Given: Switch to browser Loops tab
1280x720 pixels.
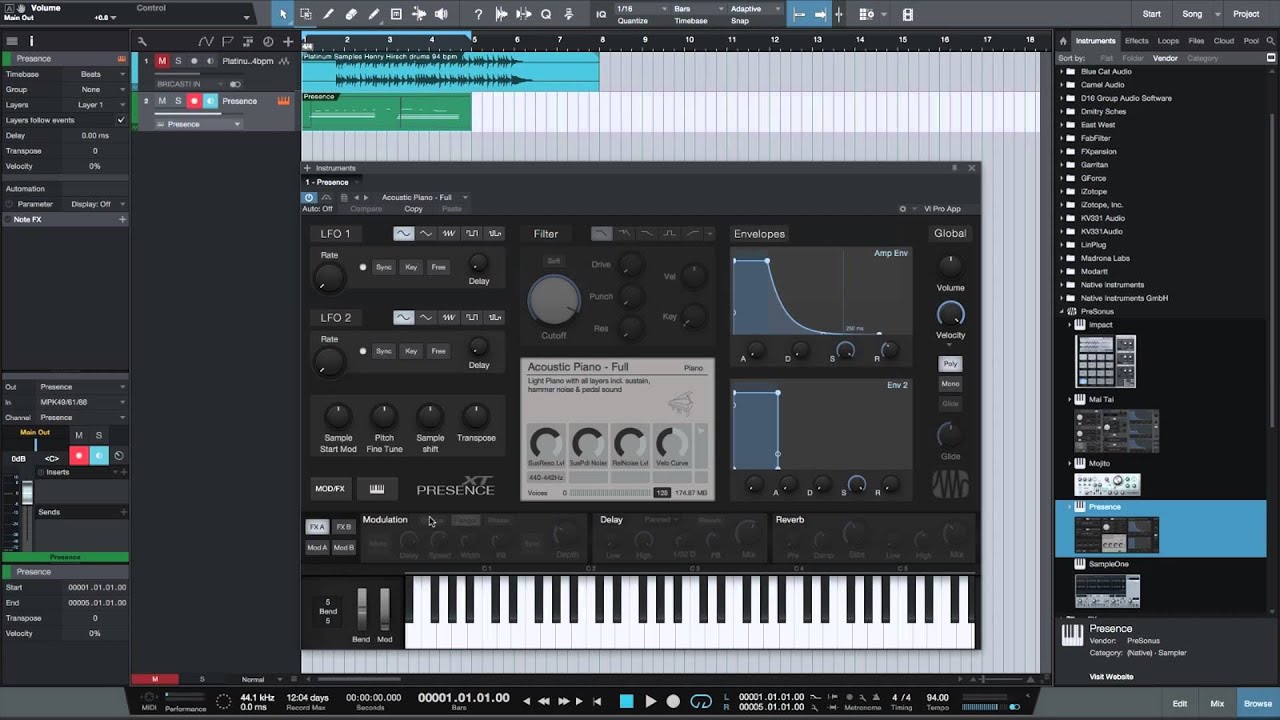Looking at the screenshot, I should tap(1168, 41).
